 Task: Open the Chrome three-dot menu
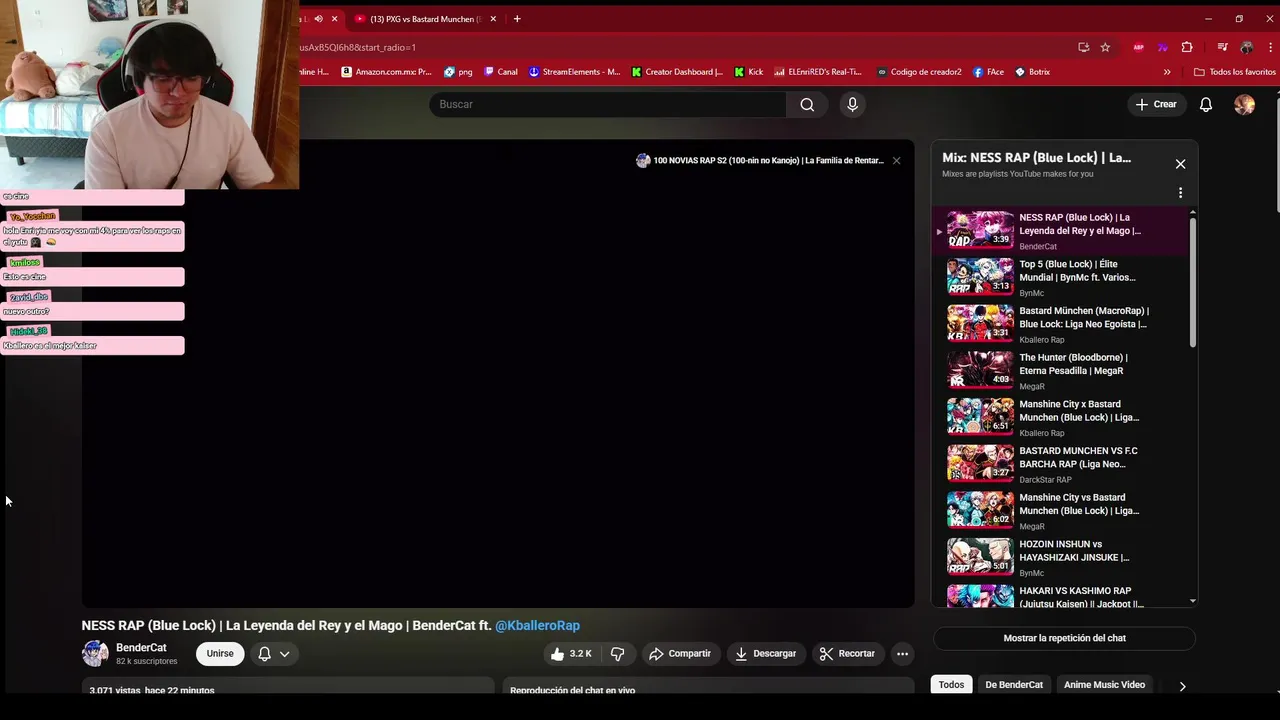tap(1268, 47)
